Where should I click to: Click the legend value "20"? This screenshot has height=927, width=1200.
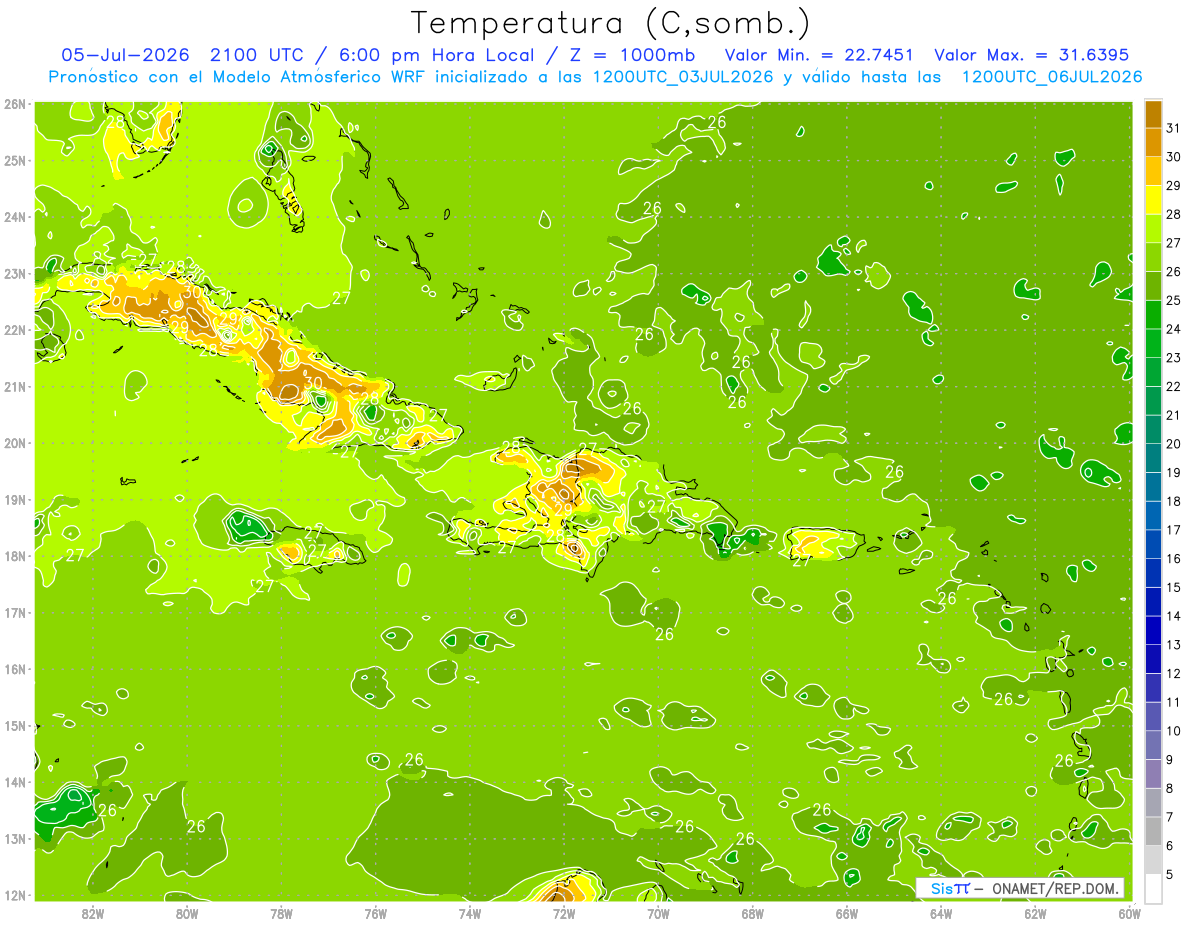[x=1173, y=443]
